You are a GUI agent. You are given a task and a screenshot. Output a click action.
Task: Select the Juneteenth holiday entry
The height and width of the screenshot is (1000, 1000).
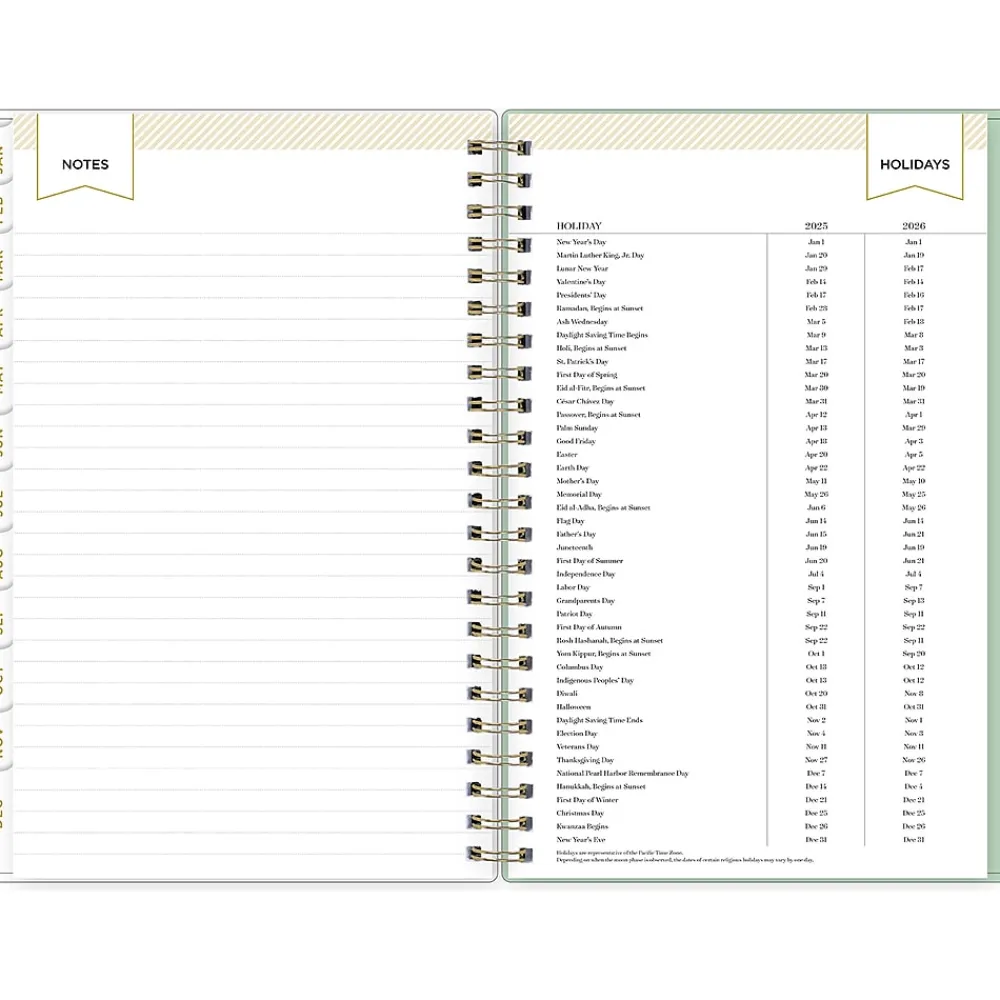[x=575, y=548]
